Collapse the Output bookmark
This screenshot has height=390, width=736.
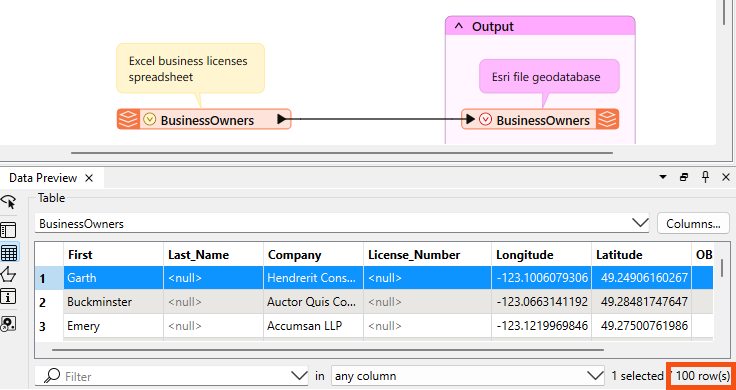tap(460, 27)
